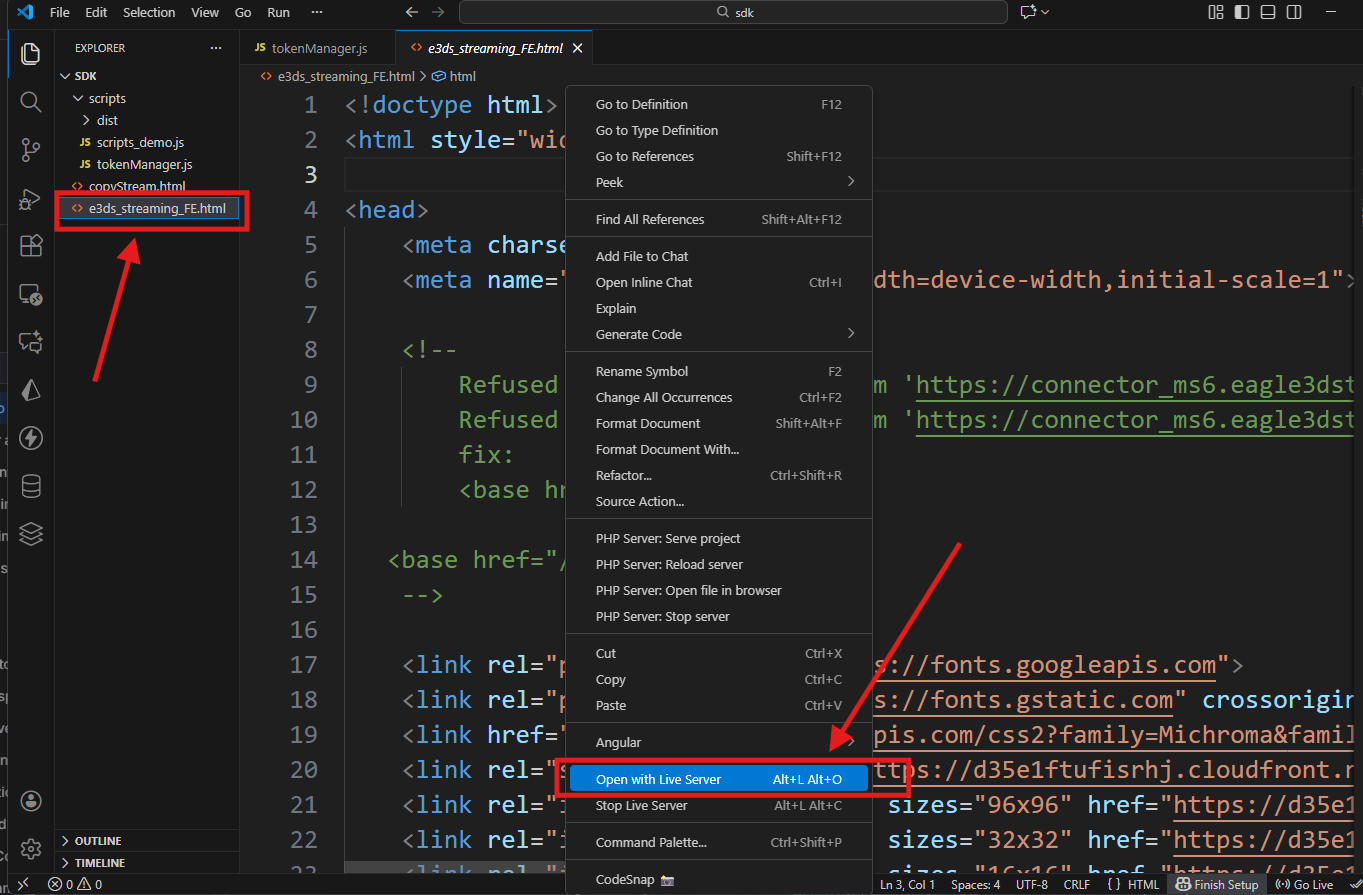Click Finish Setup in status bar
Screen dimensions: 1363x895
click(1217, 885)
